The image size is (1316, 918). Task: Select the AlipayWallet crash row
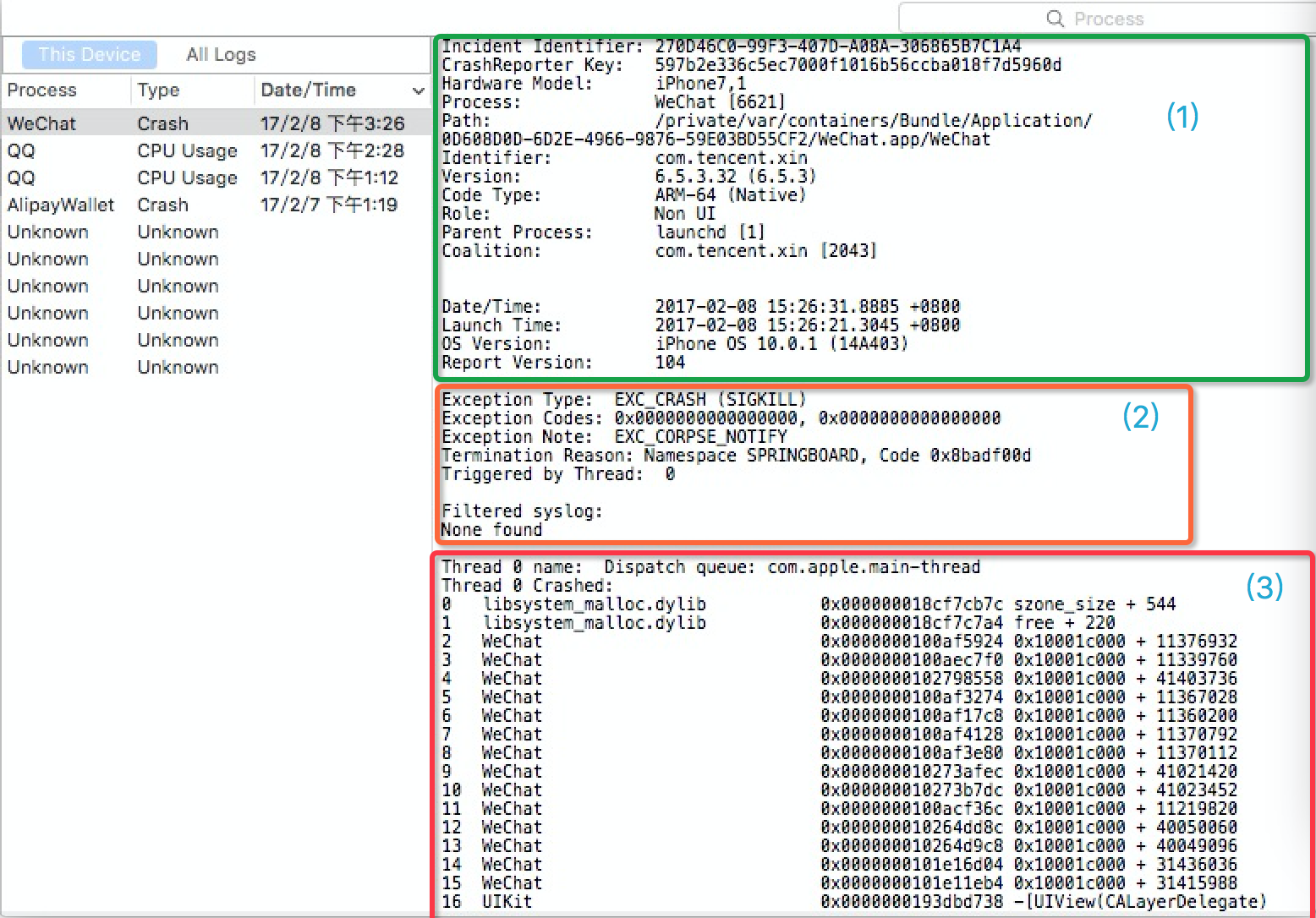coord(216,205)
